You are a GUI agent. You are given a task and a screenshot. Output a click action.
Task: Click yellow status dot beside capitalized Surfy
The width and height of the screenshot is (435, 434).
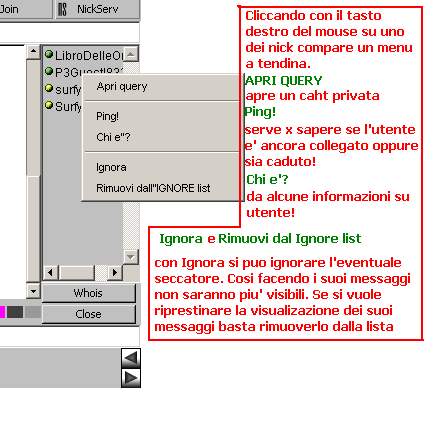[49, 105]
